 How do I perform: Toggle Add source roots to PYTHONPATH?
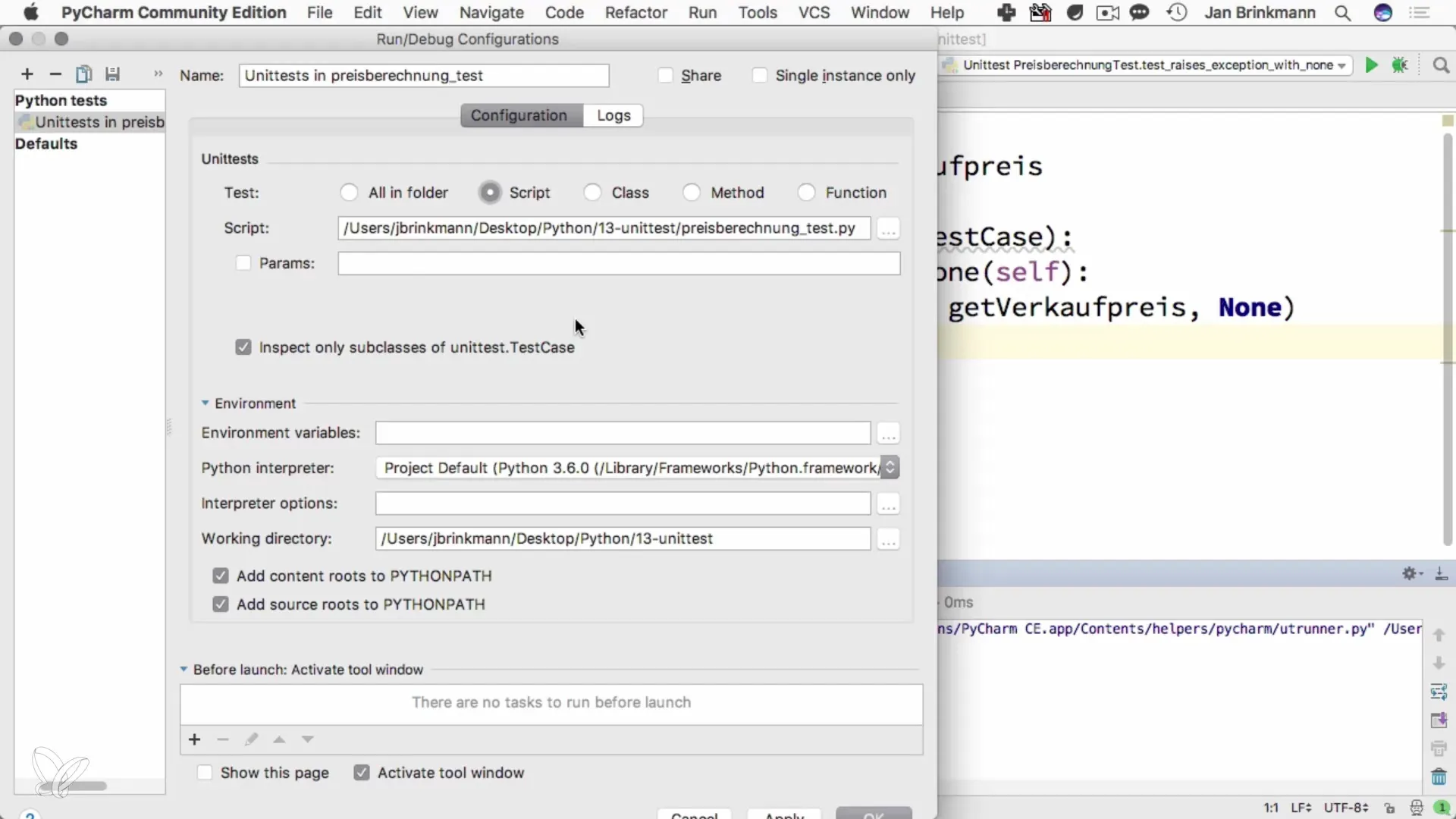pos(220,604)
